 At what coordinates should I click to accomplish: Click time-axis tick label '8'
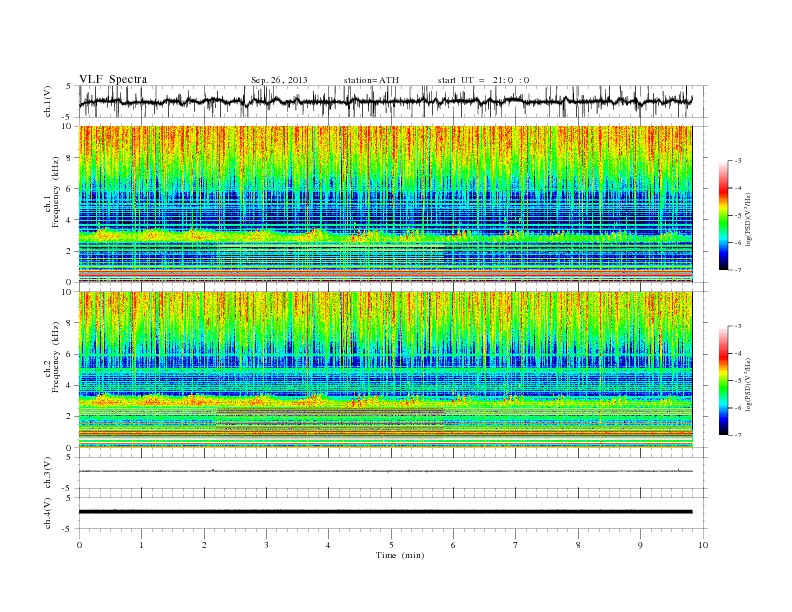[x=578, y=545]
